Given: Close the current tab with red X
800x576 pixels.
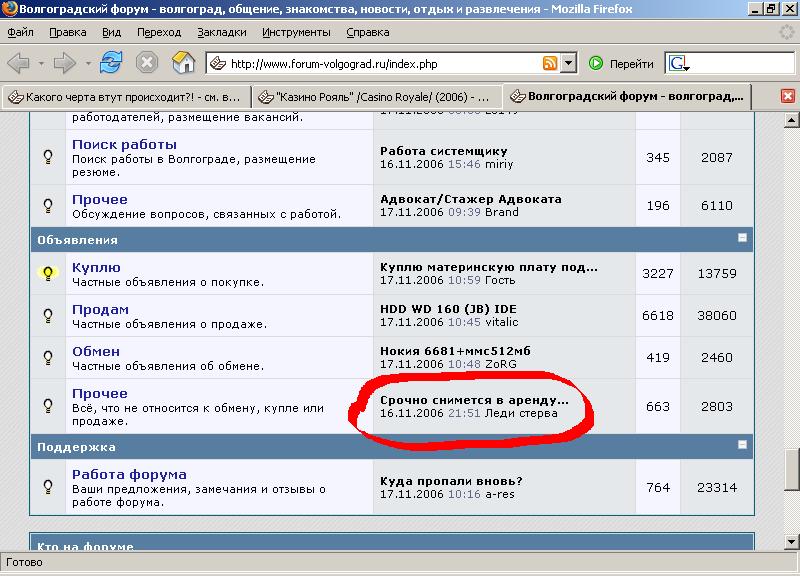Looking at the screenshot, I should pyautogui.click(x=788, y=97).
